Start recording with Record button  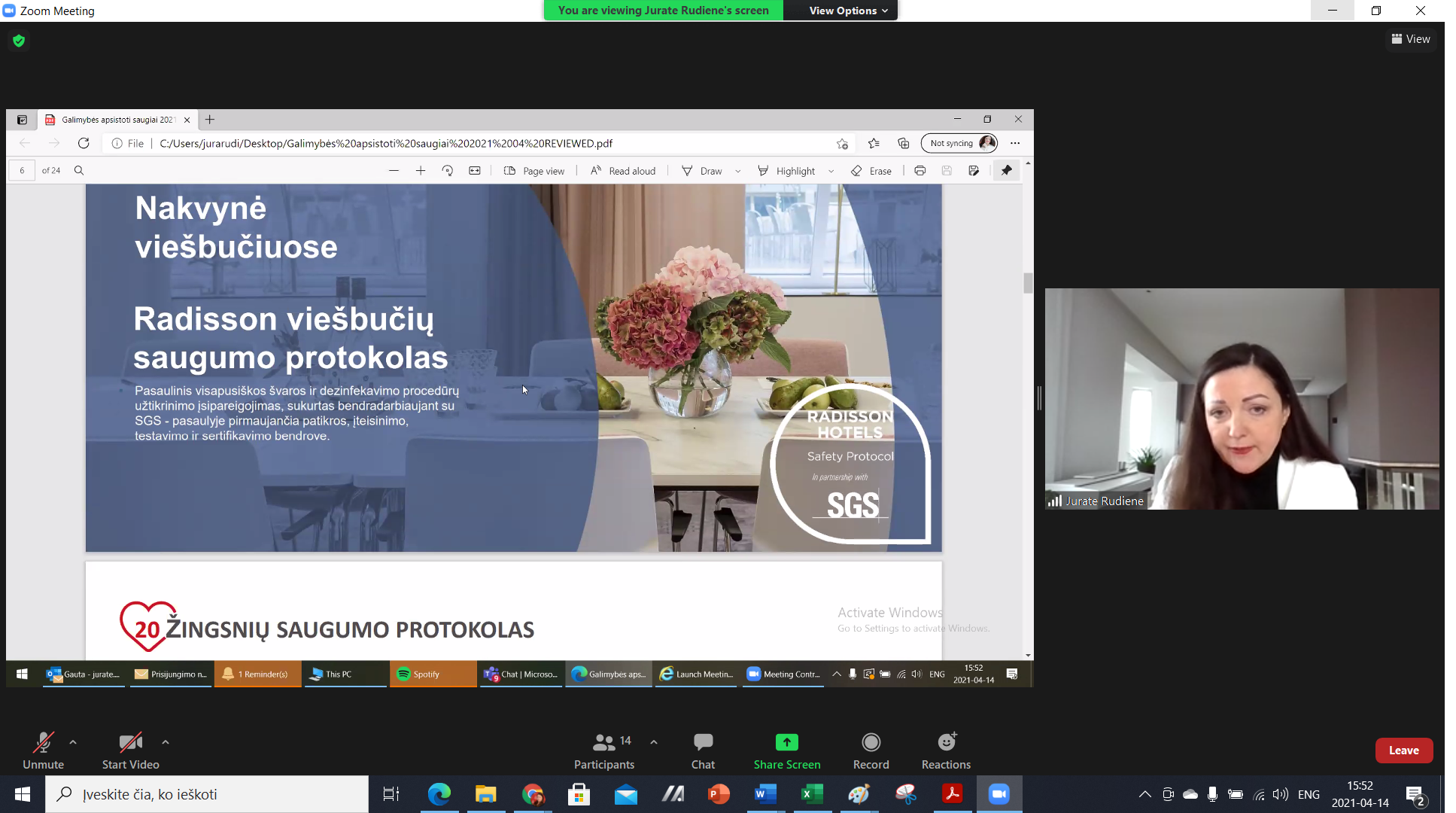pos(871,751)
